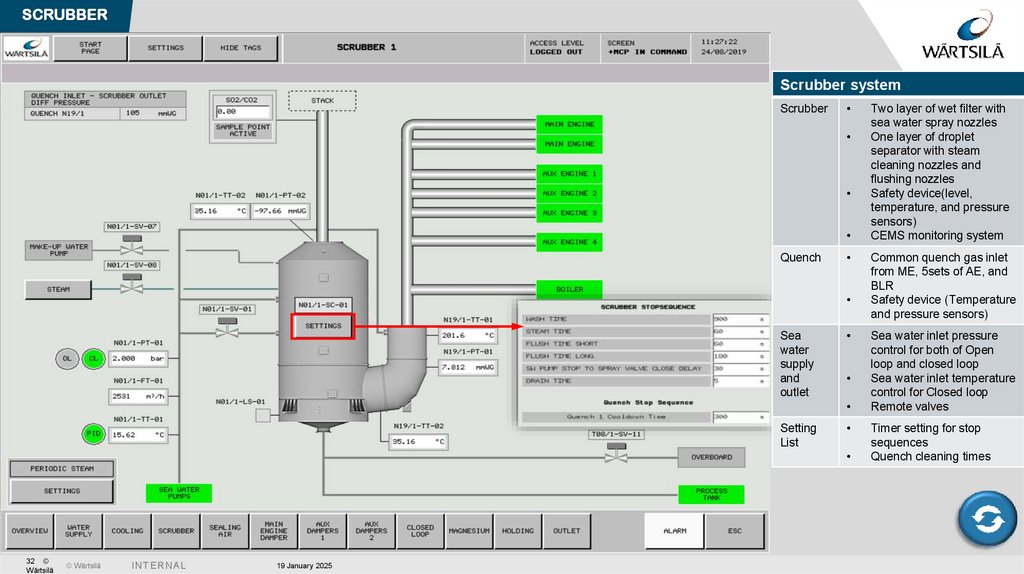Viewport: 1024px width, 574px height.
Task: Select the Make-Up Water Pump box
Action: pos(59,250)
